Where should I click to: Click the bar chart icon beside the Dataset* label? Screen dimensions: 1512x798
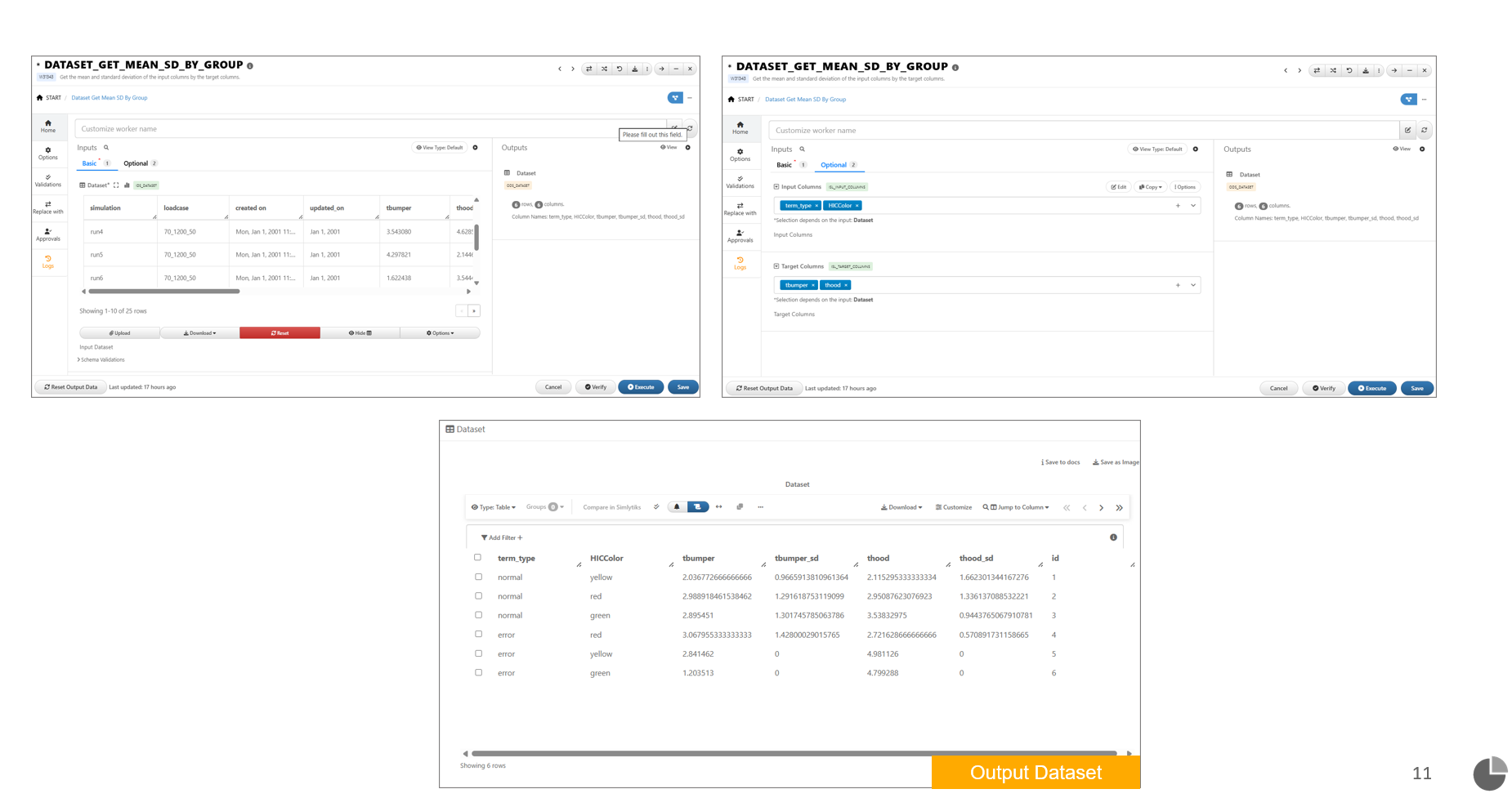127,185
